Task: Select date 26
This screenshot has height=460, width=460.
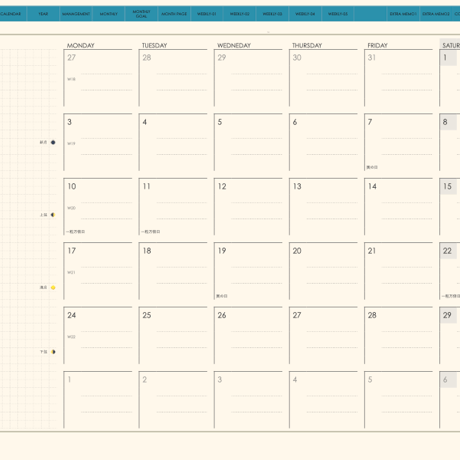Action: [x=222, y=315]
